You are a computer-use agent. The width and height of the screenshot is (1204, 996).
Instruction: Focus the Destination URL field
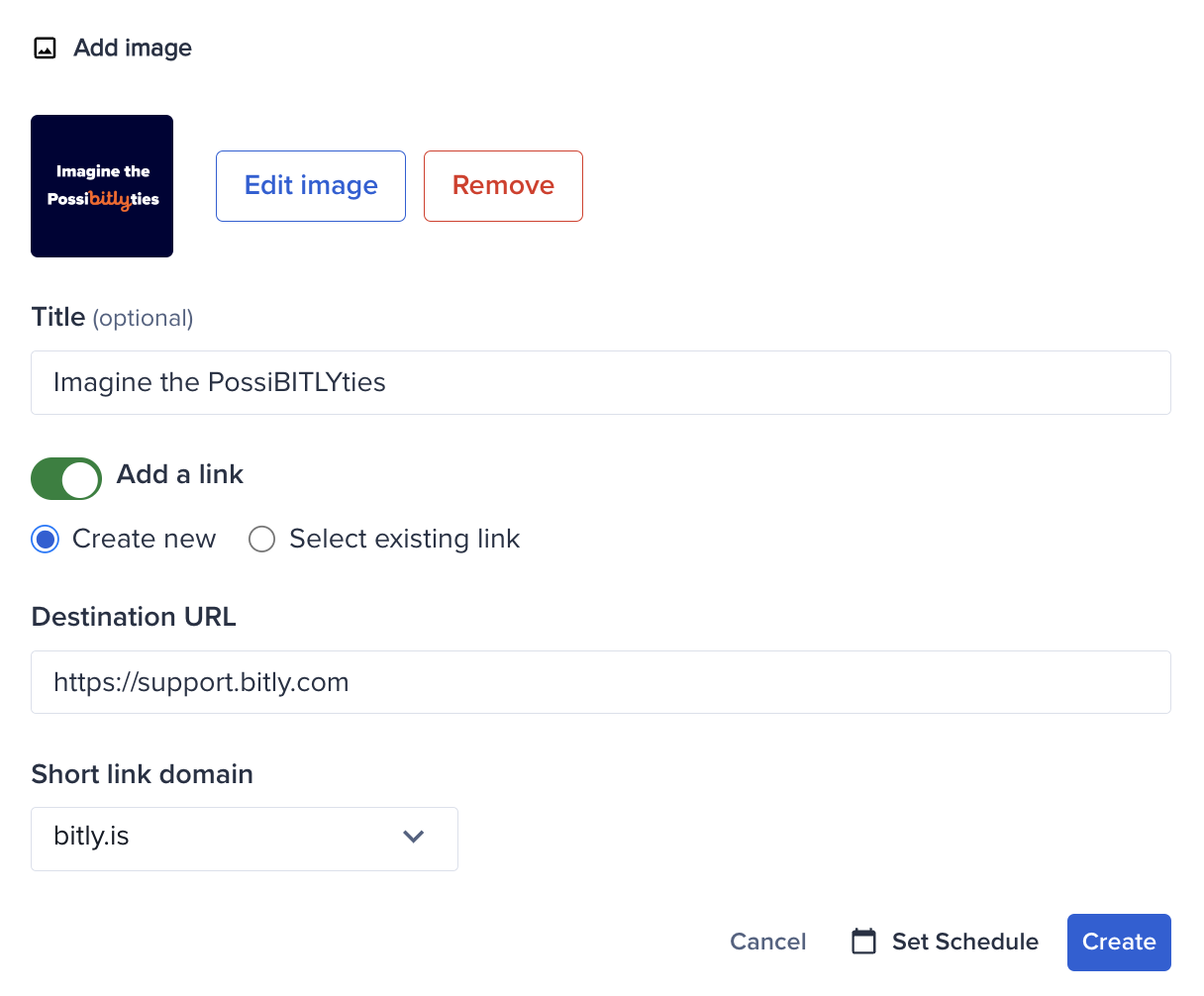click(x=601, y=682)
